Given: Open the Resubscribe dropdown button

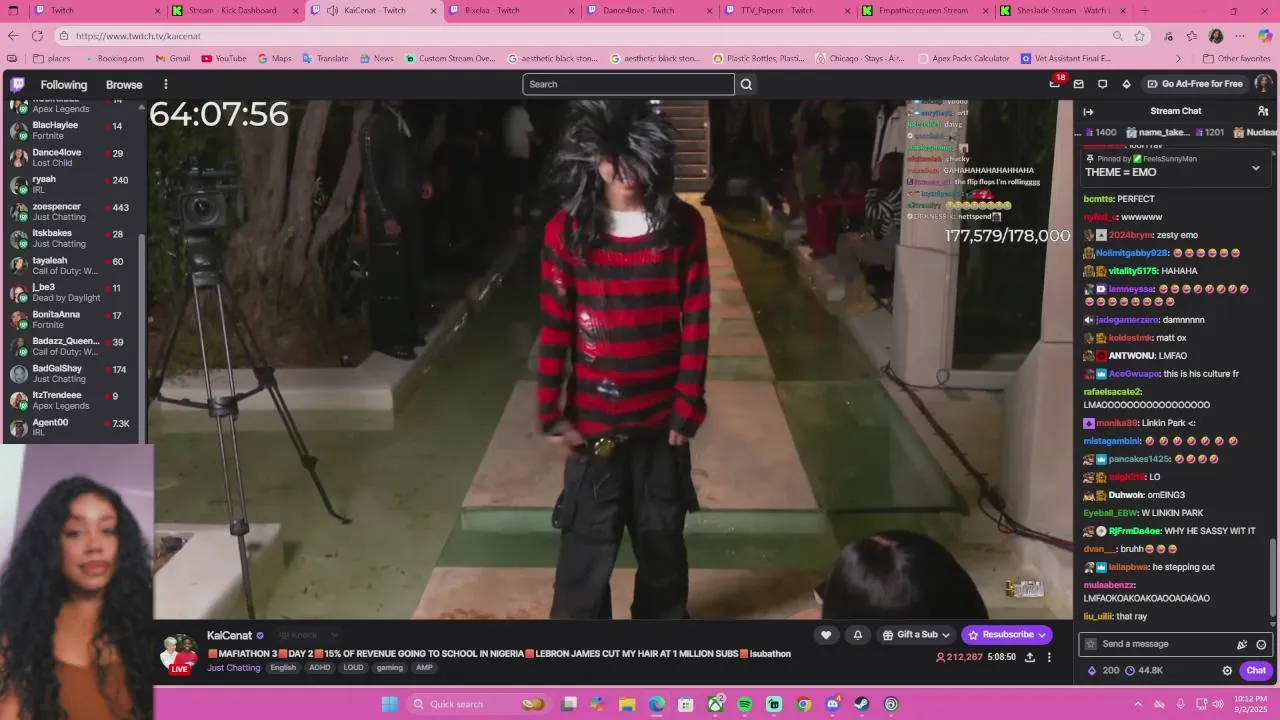Looking at the screenshot, I should tap(1007, 634).
